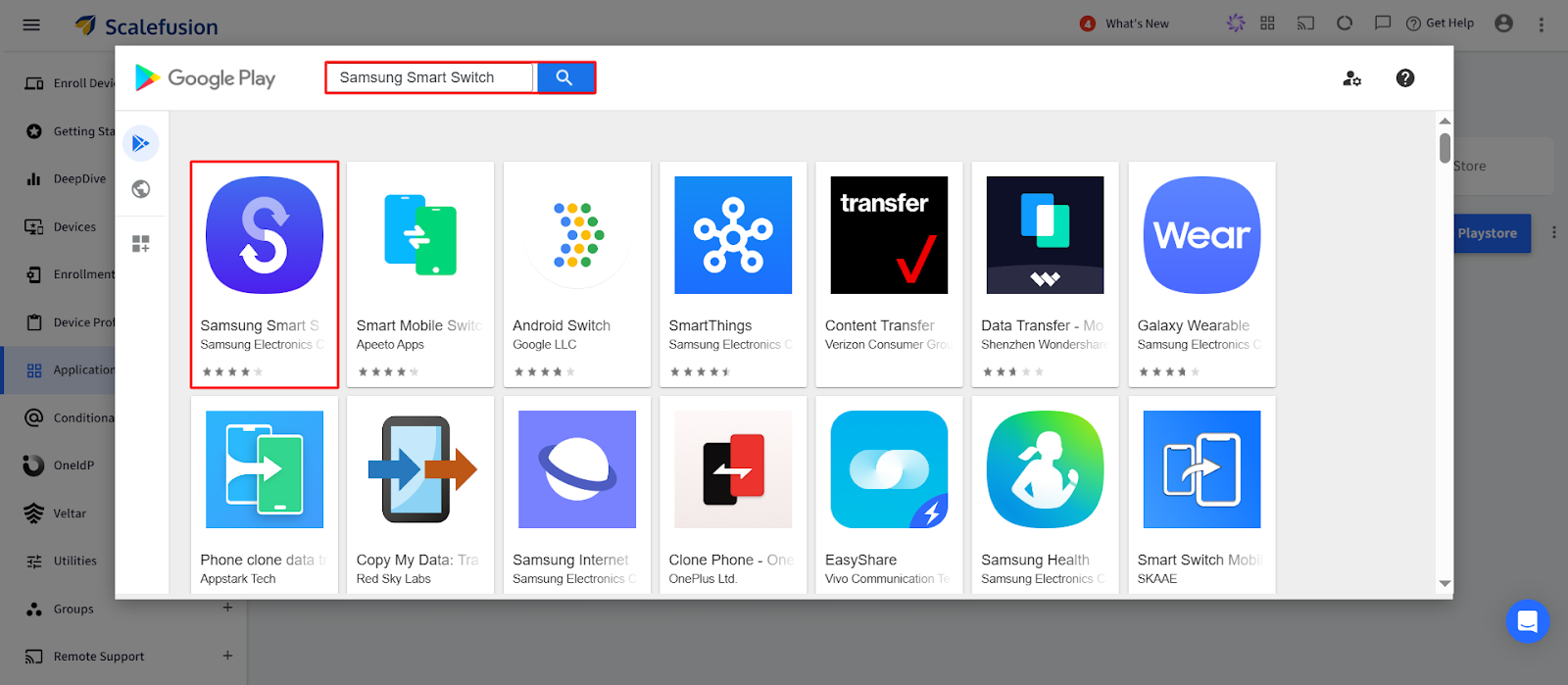Open the header three-dot overflow menu
The image size is (1568, 685).
tap(1541, 24)
